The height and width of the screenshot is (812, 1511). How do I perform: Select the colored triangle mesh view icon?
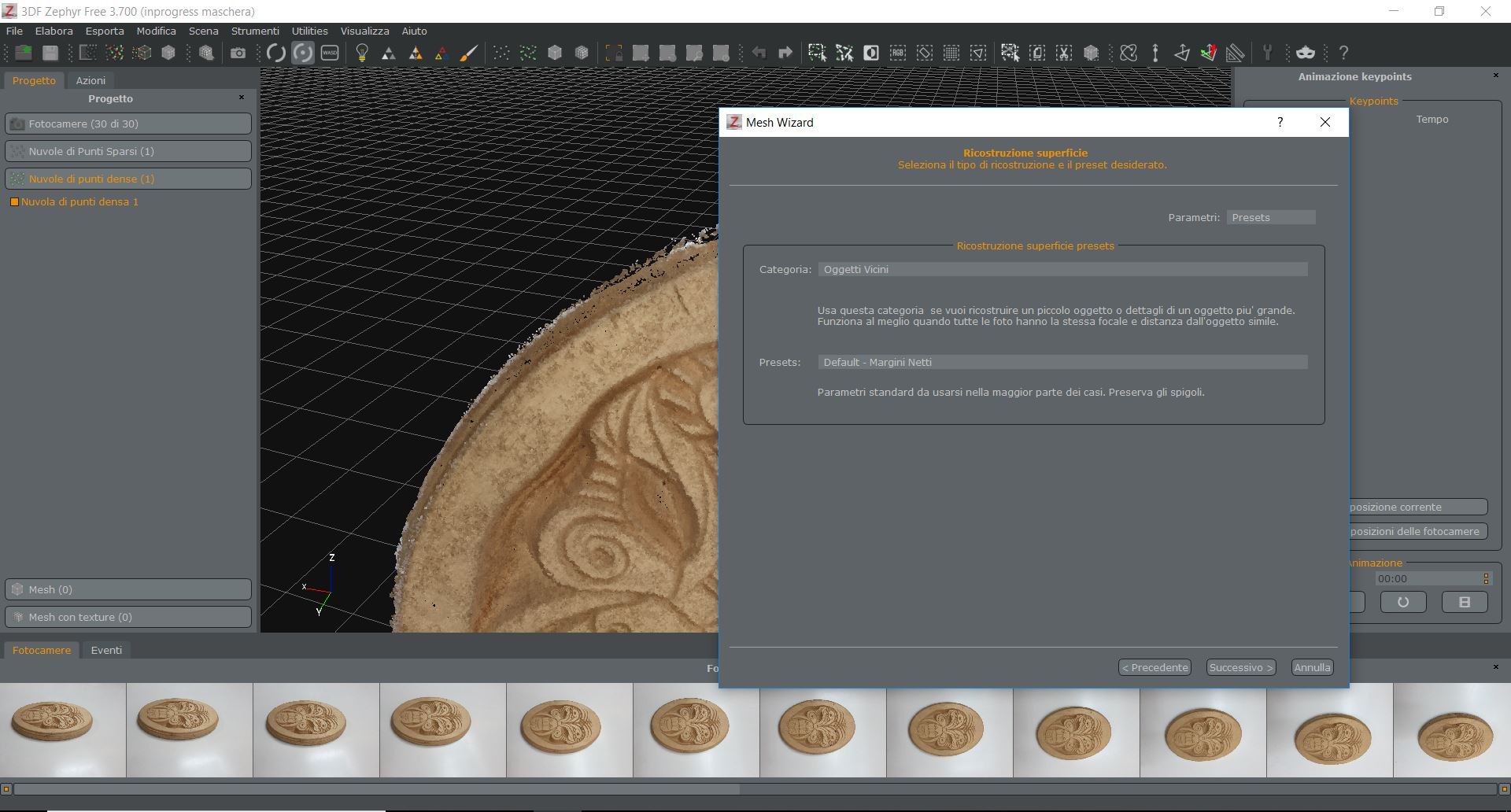pyautogui.click(x=441, y=53)
